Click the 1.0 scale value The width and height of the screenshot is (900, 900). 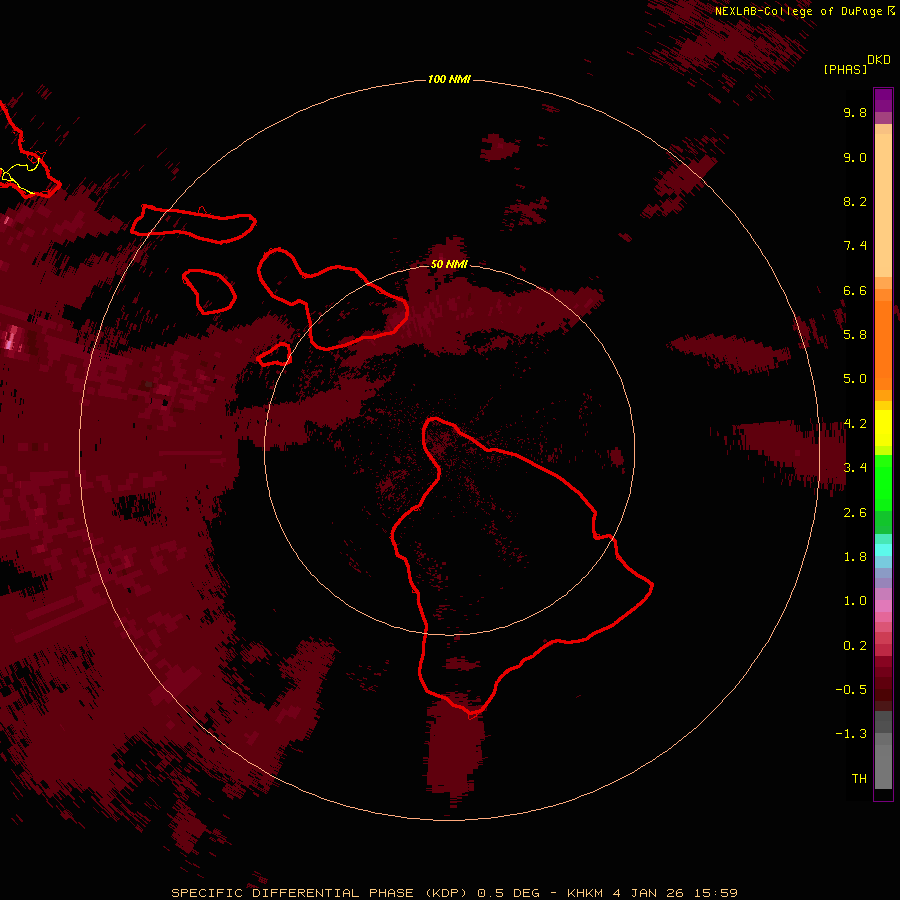(x=855, y=601)
